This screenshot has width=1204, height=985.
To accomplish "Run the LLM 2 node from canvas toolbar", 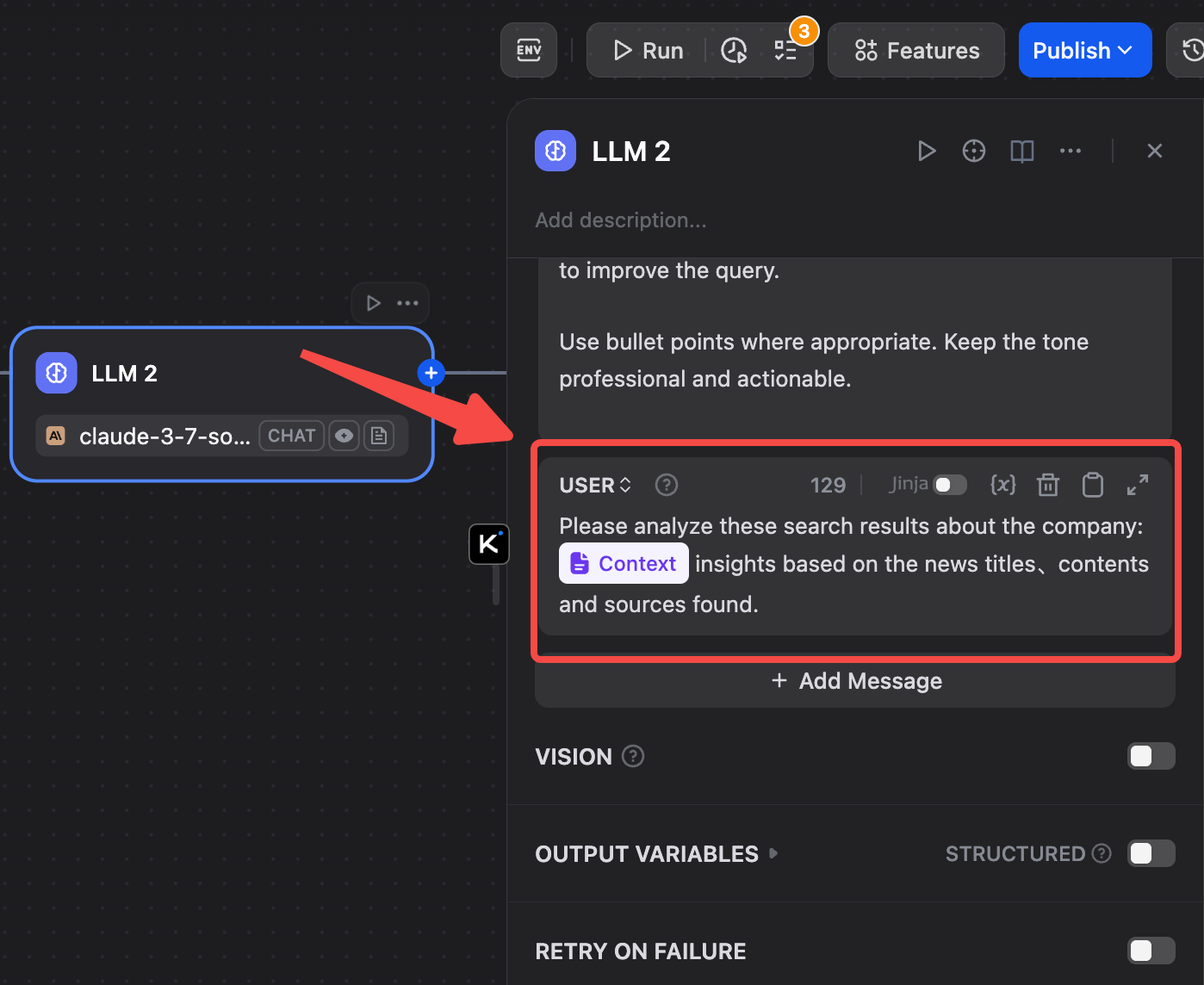I will click(373, 303).
